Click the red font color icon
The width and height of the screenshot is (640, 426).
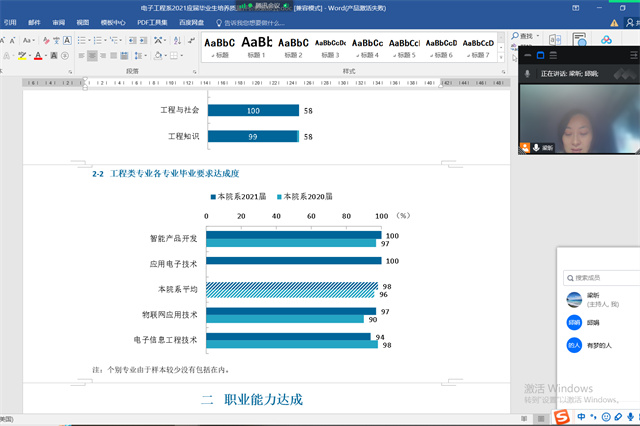[37, 56]
